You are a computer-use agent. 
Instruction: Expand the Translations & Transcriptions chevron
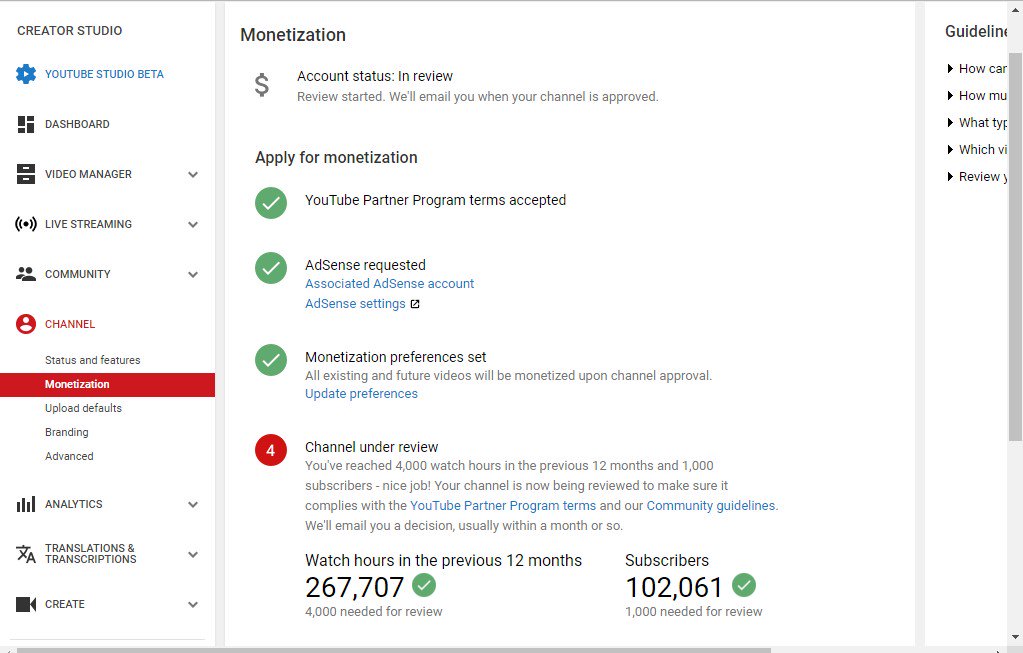pos(193,554)
